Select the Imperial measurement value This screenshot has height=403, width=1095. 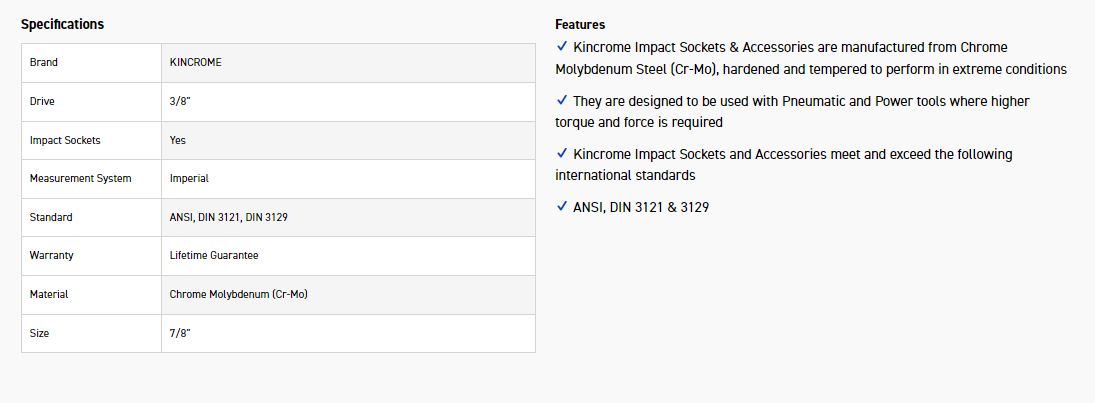189,178
